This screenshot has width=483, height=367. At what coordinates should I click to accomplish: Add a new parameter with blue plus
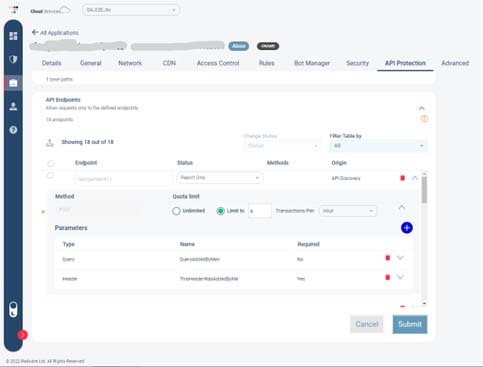(407, 228)
